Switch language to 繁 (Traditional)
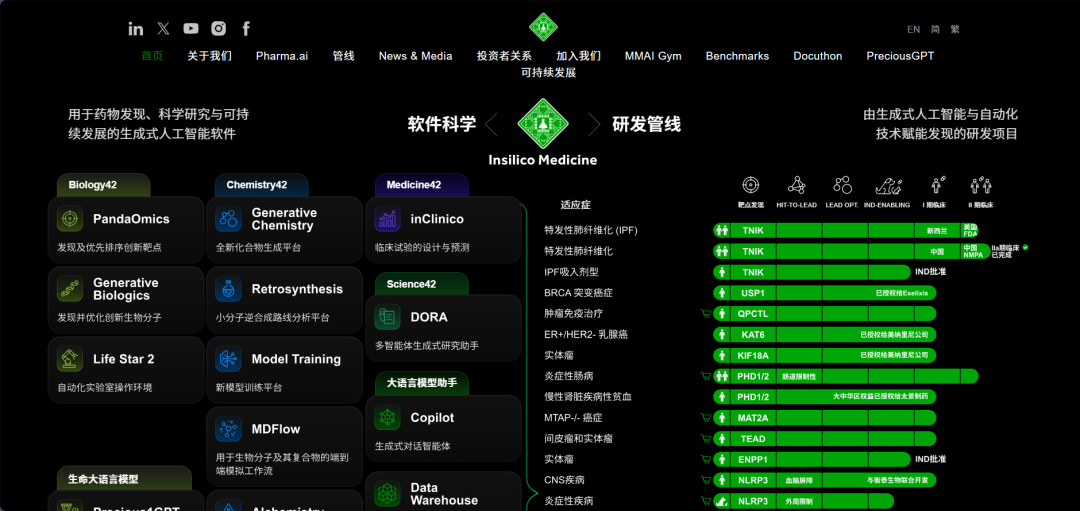This screenshot has width=1080, height=511. (x=955, y=29)
